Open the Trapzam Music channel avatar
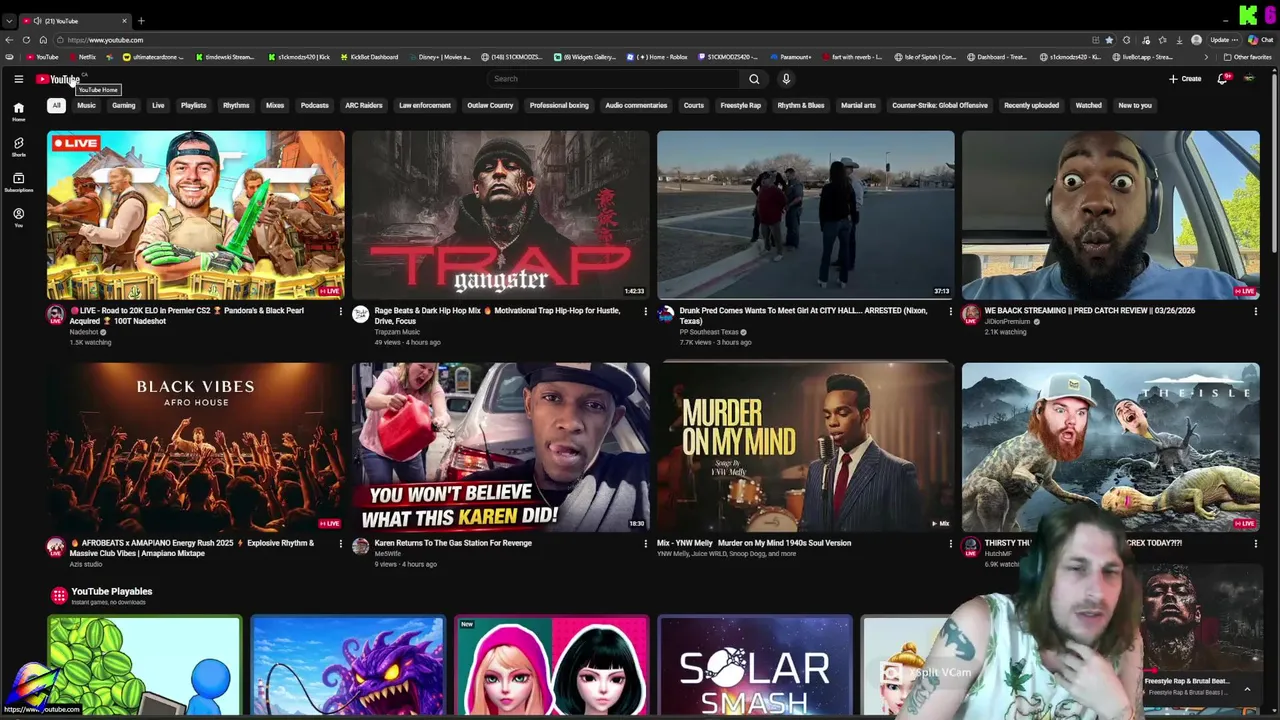Image resolution: width=1280 pixels, height=720 pixels. [361, 315]
